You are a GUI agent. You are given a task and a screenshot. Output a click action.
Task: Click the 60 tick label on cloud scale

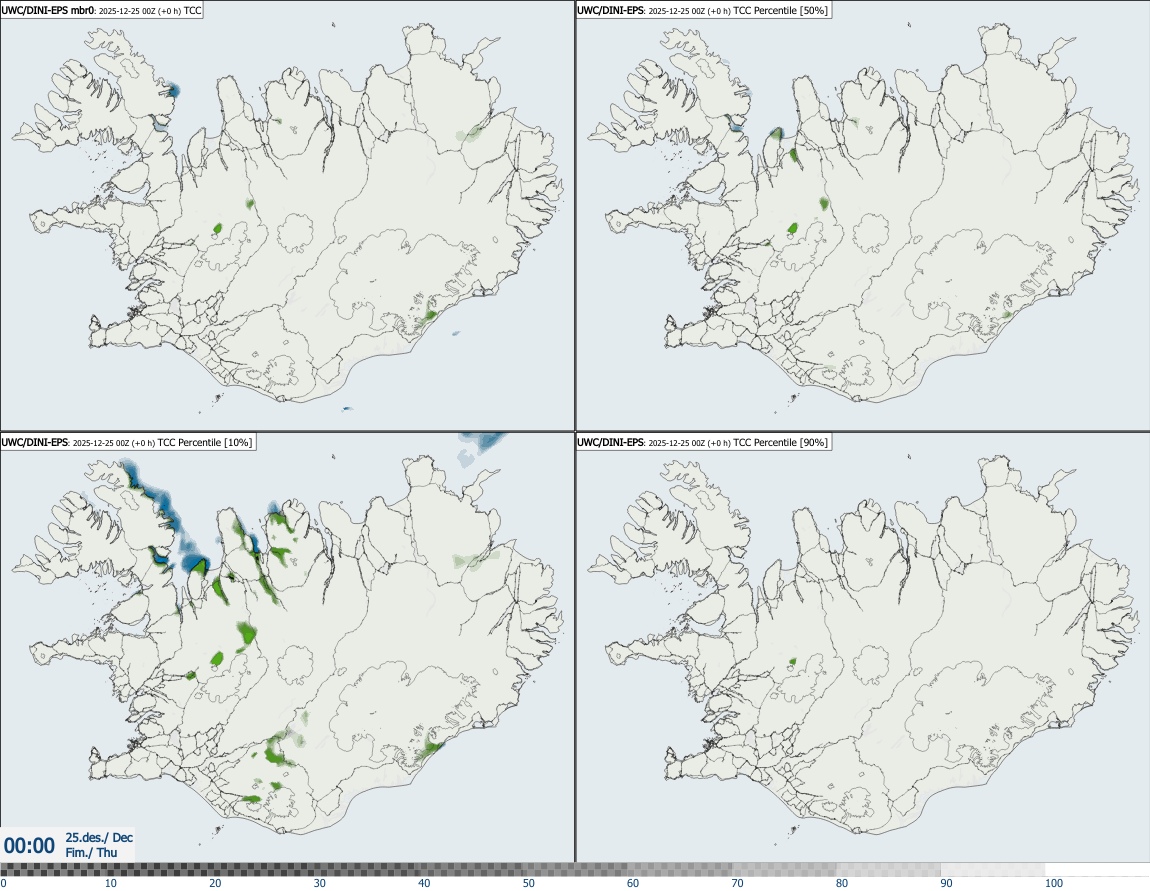[x=633, y=883]
